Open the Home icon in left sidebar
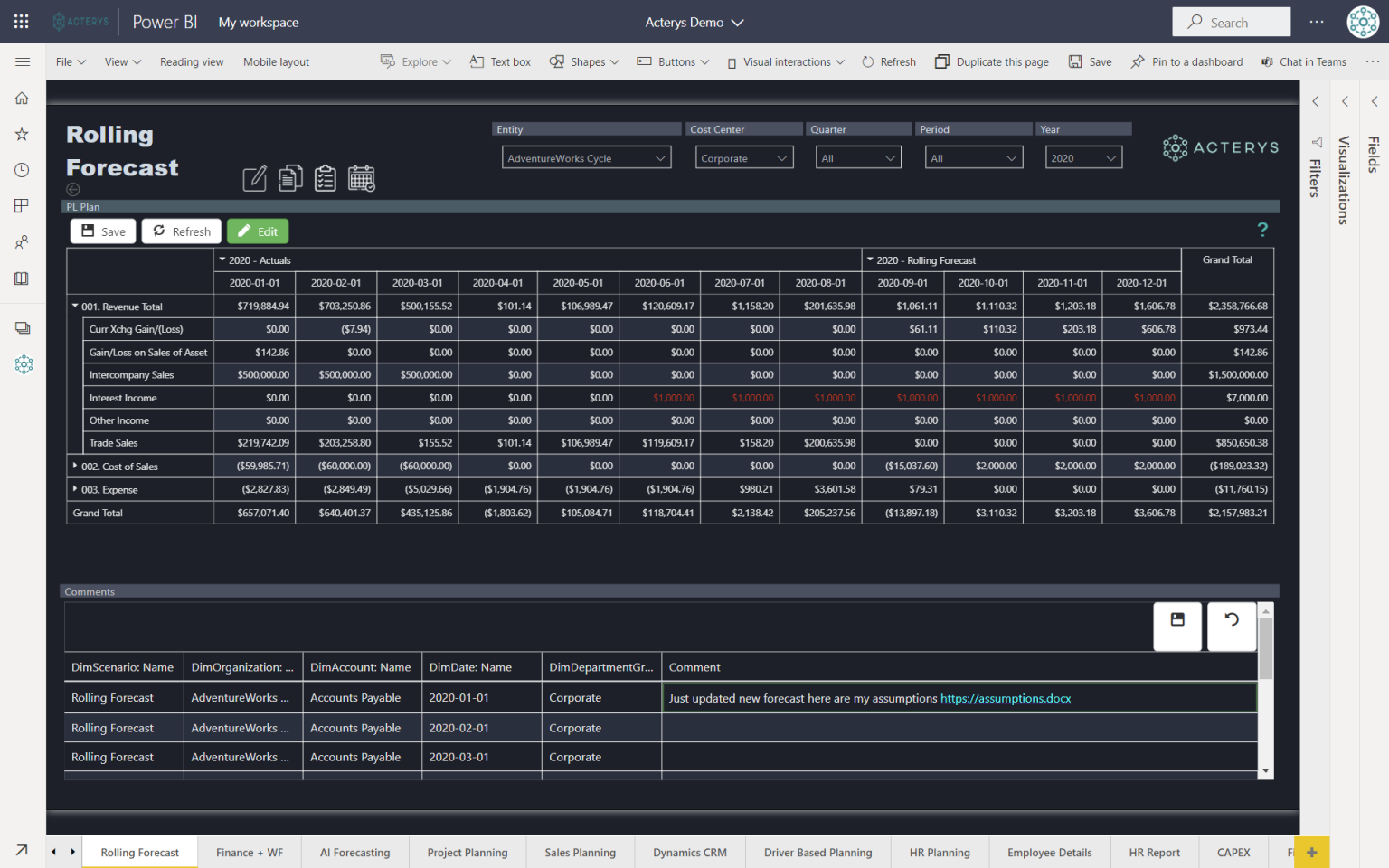This screenshot has height=868, width=1389. [x=22, y=98]
